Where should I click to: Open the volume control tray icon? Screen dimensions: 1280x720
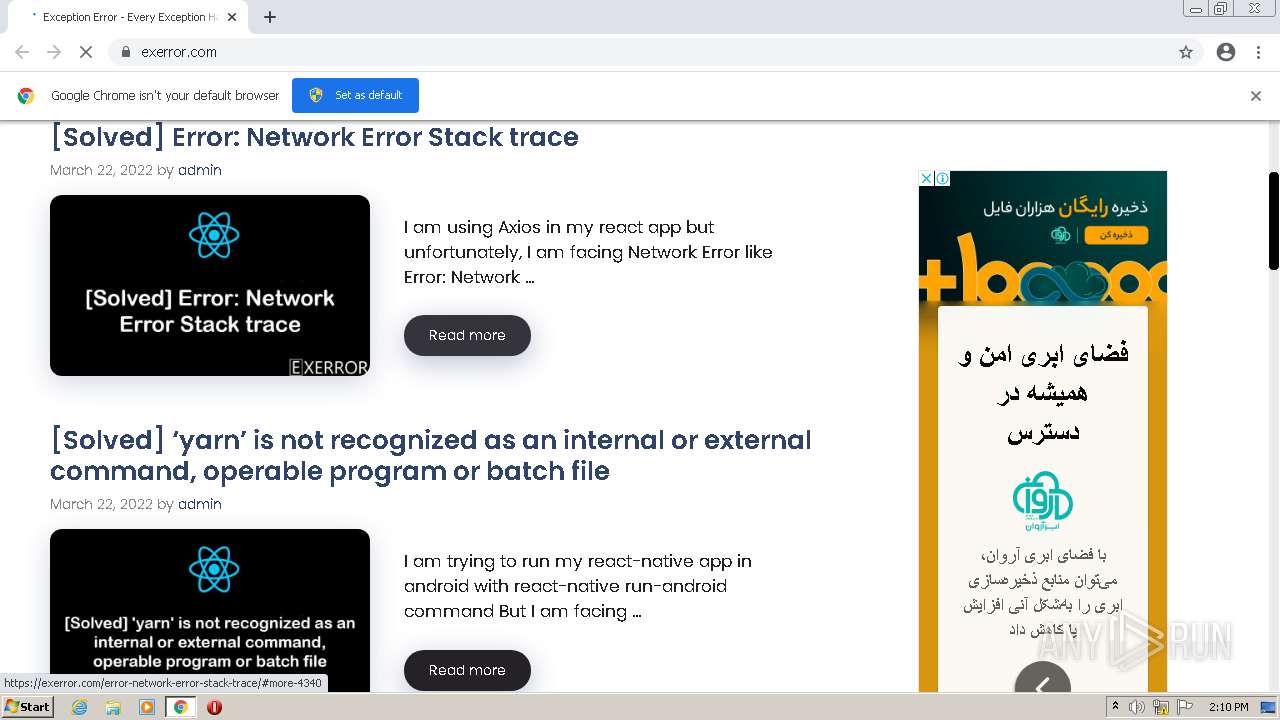coord(1137,707)
